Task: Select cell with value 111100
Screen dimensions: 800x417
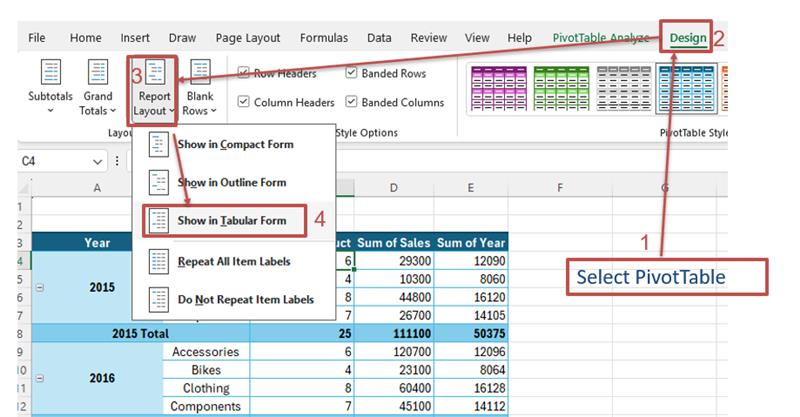Action: [x=393, y=333]
